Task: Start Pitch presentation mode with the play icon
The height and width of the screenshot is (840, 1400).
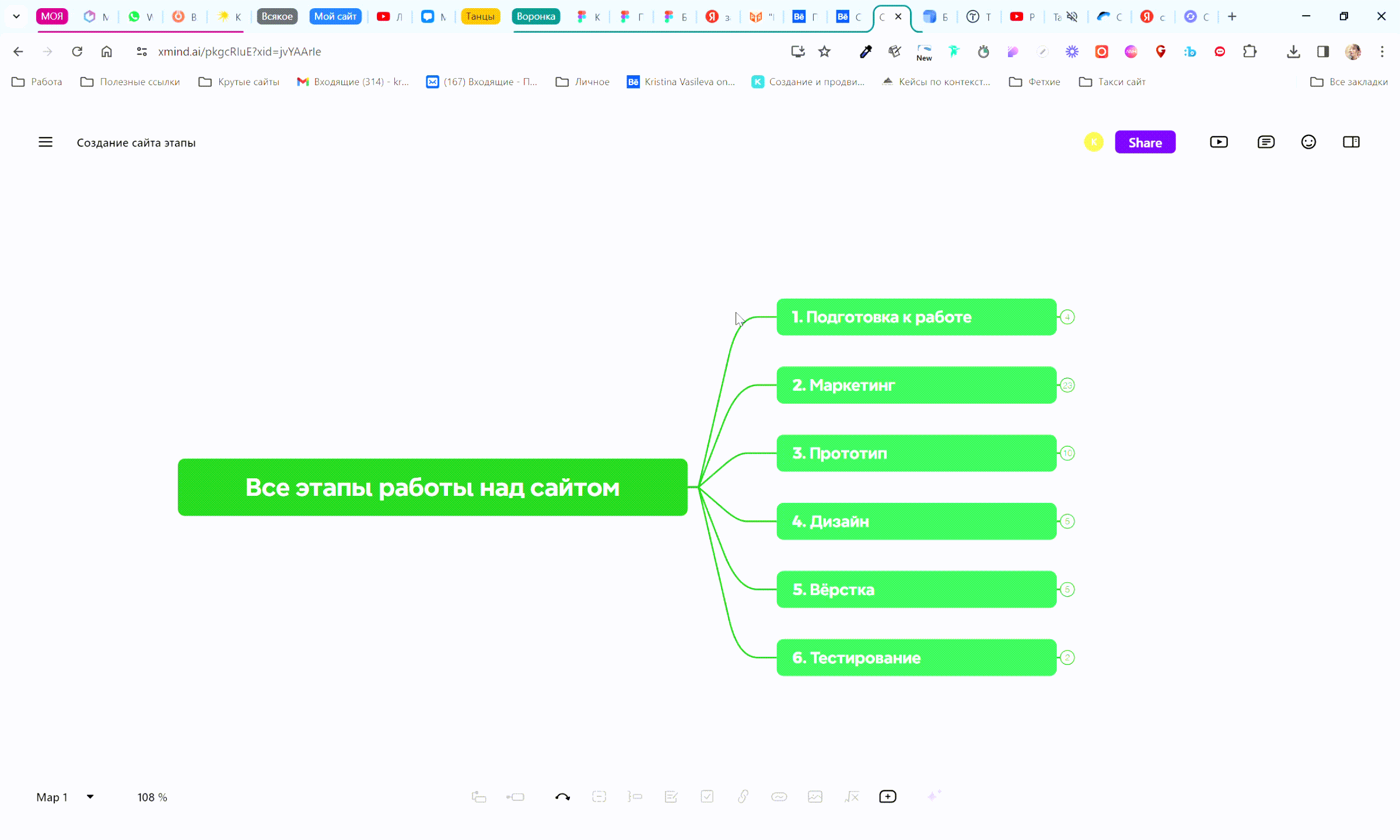Action: [1219, 142]
